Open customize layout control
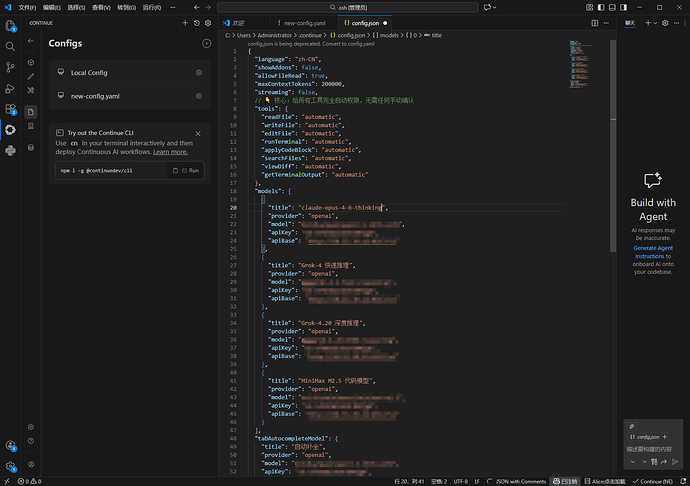The height and width of the screenshot is (486, 690). [x=589, y=7]
